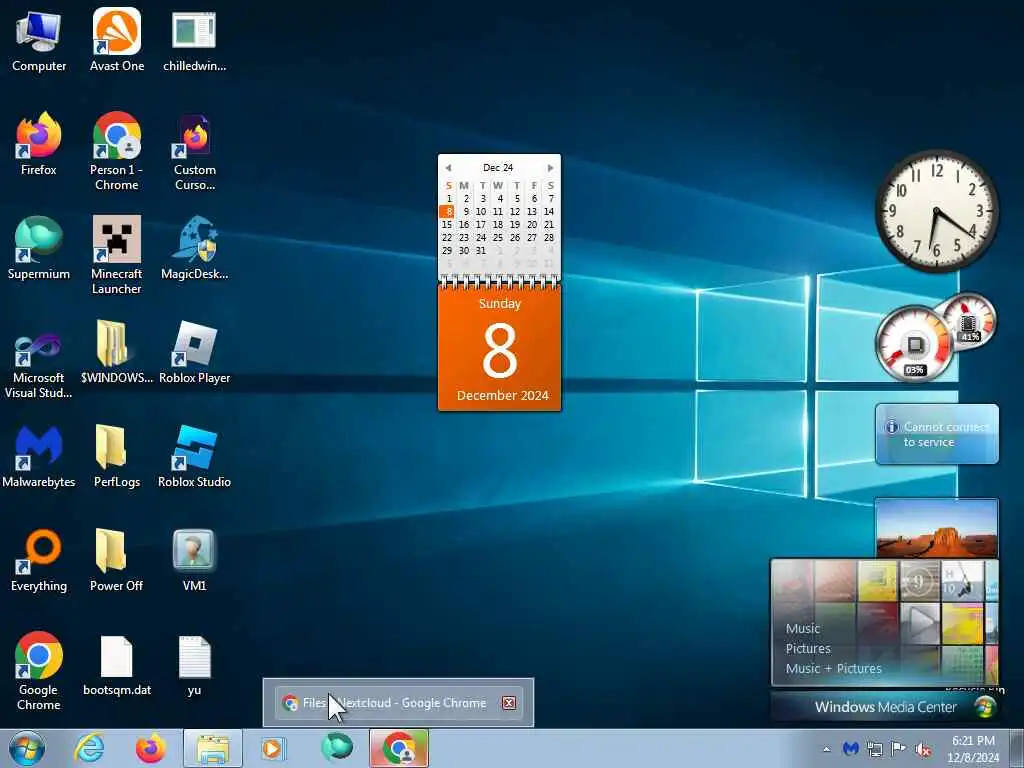Select December 25 in the calendar gadget

[498, 238]
